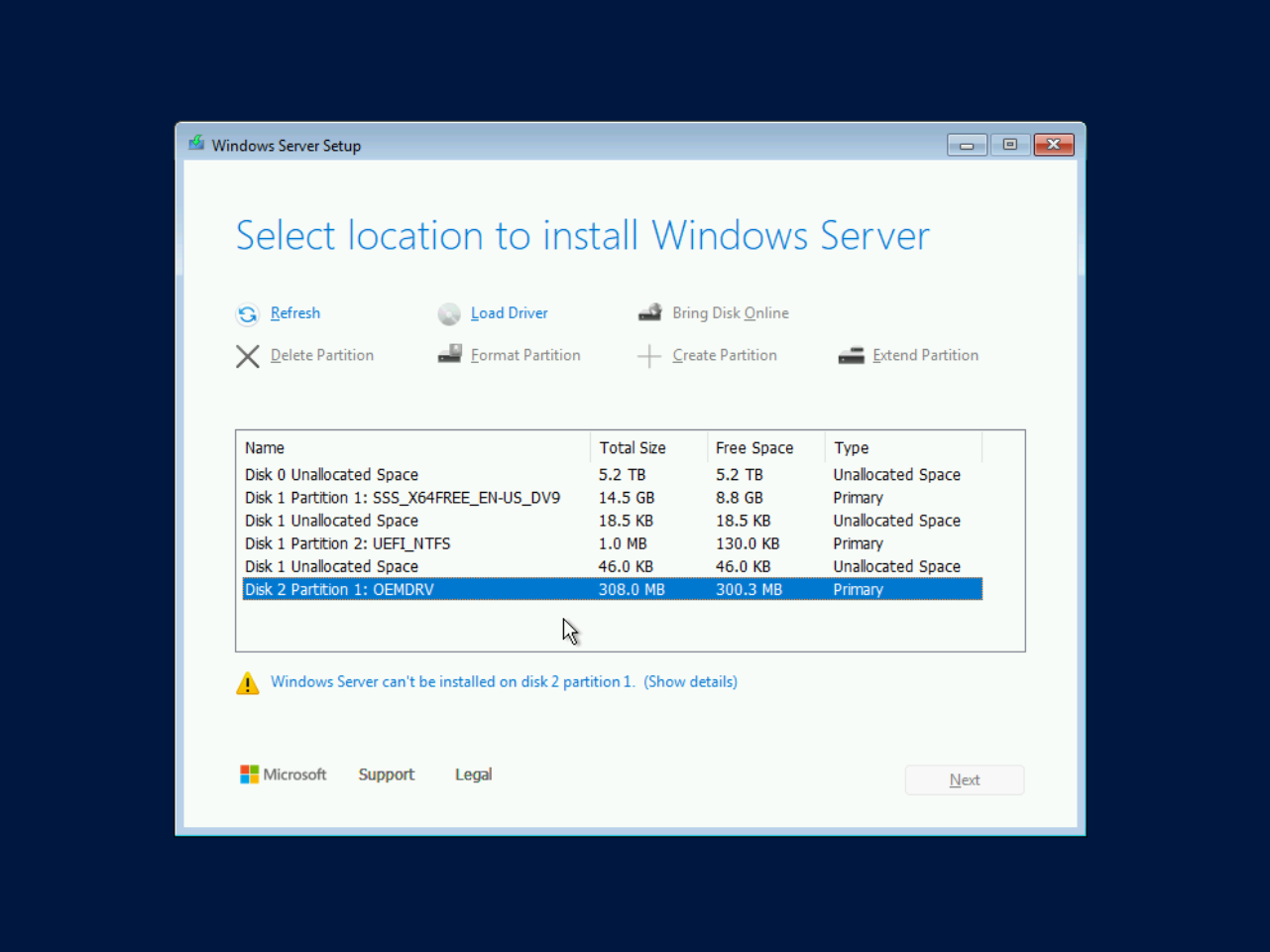Image resolution: width=1270 pixels, height=952 pixels.
Task: Click the Format Partition text link
Action: (x=525, y=355)
